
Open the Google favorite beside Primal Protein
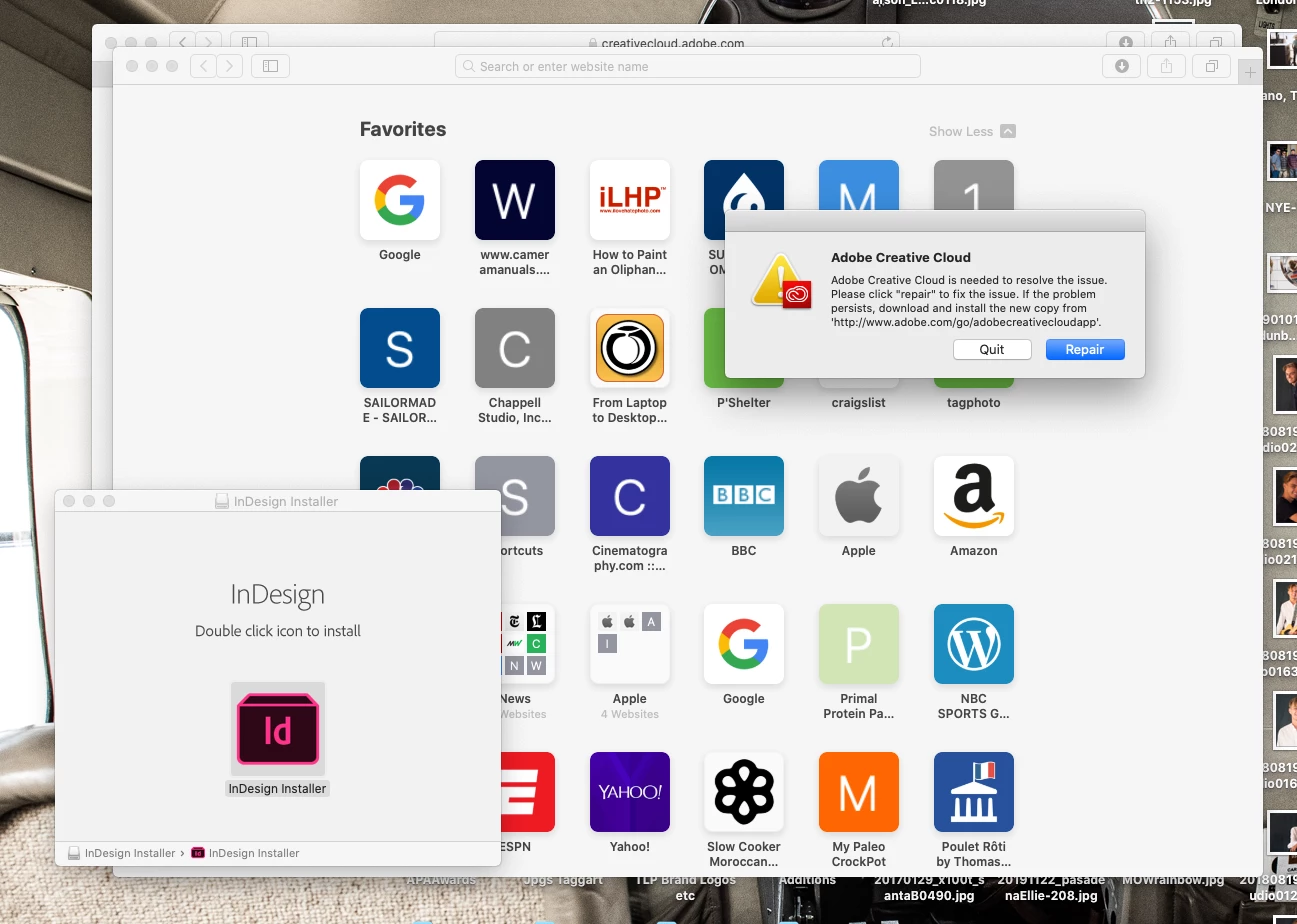(744, 644)
